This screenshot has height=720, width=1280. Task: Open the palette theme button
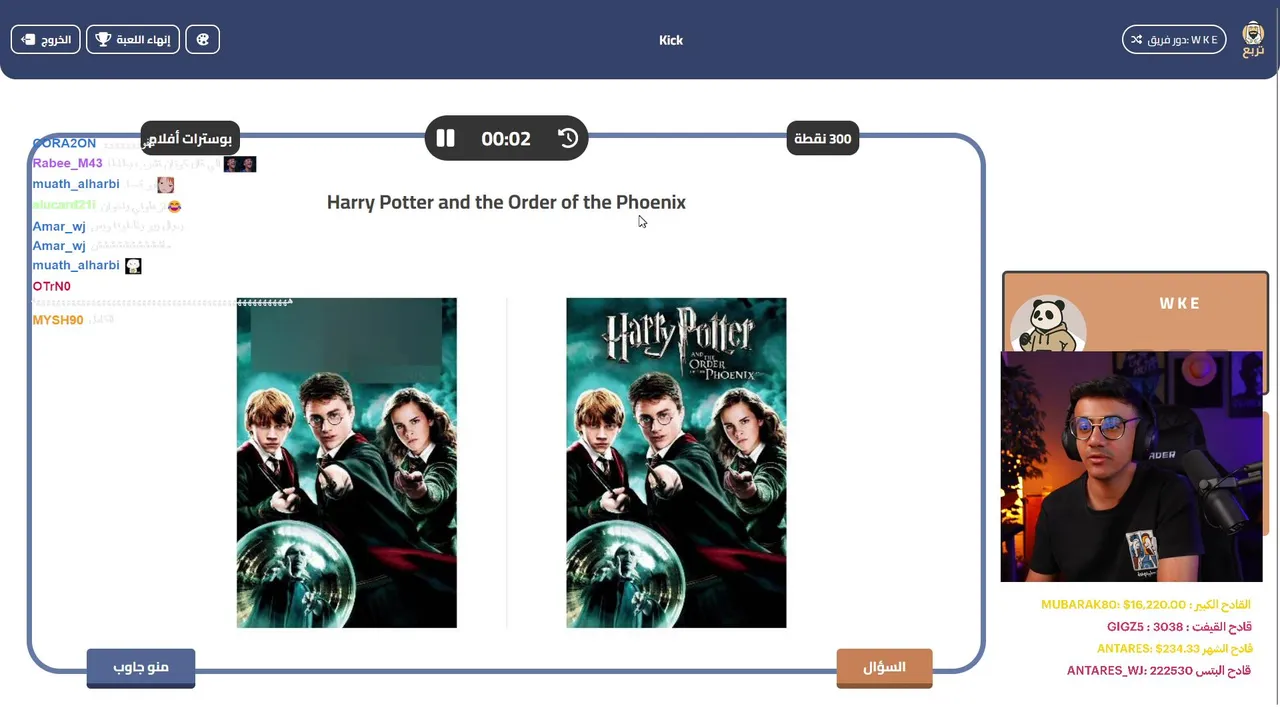pos(202,40)
